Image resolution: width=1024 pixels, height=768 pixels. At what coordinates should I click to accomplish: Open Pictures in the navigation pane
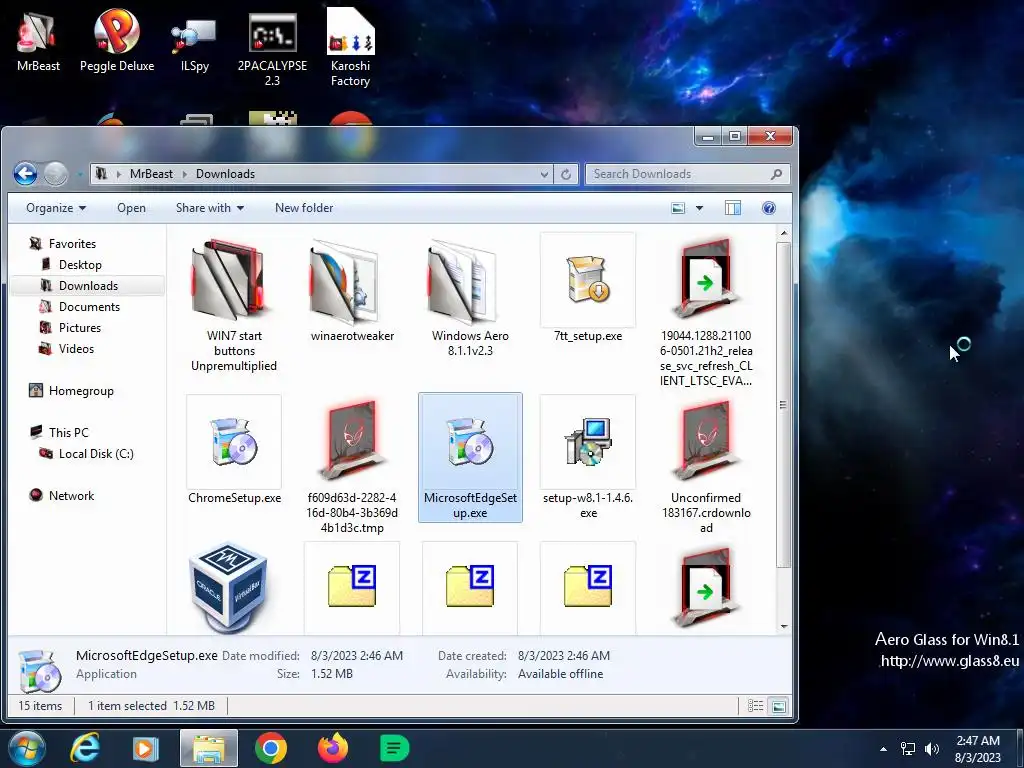[x=80, y=327]
